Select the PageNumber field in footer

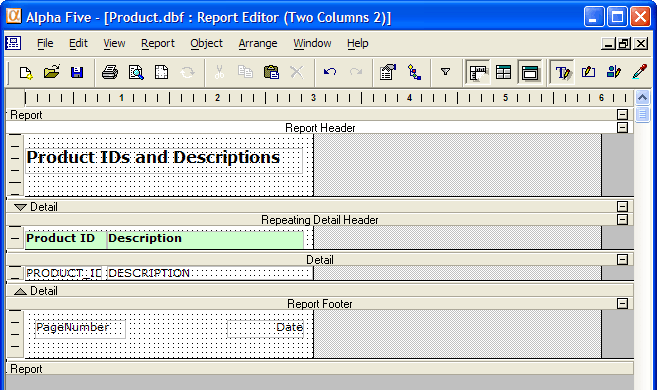pos(80,329)
